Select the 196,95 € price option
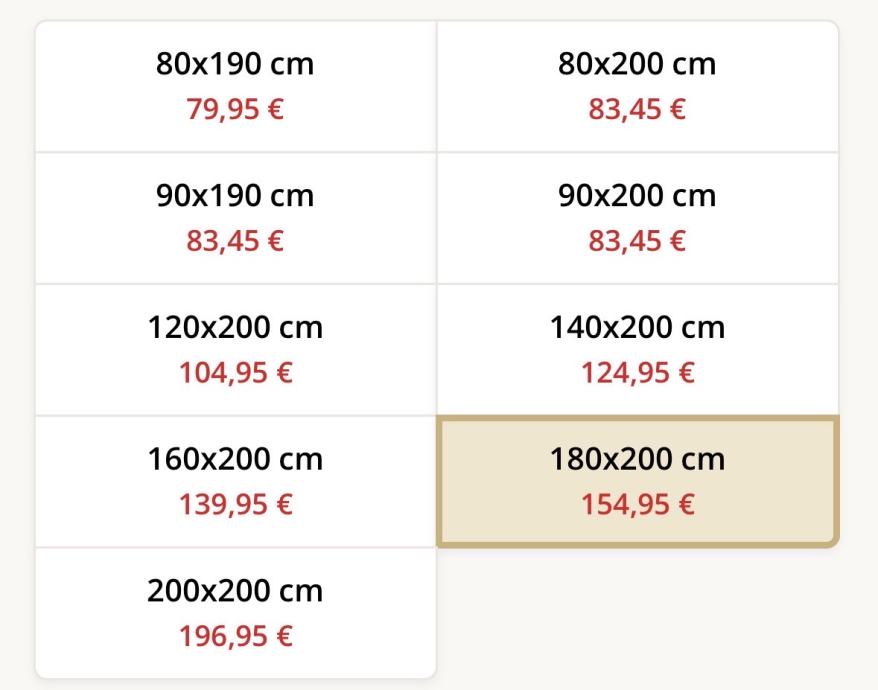This screenshot has height=690, width=878. click(235, 637)
